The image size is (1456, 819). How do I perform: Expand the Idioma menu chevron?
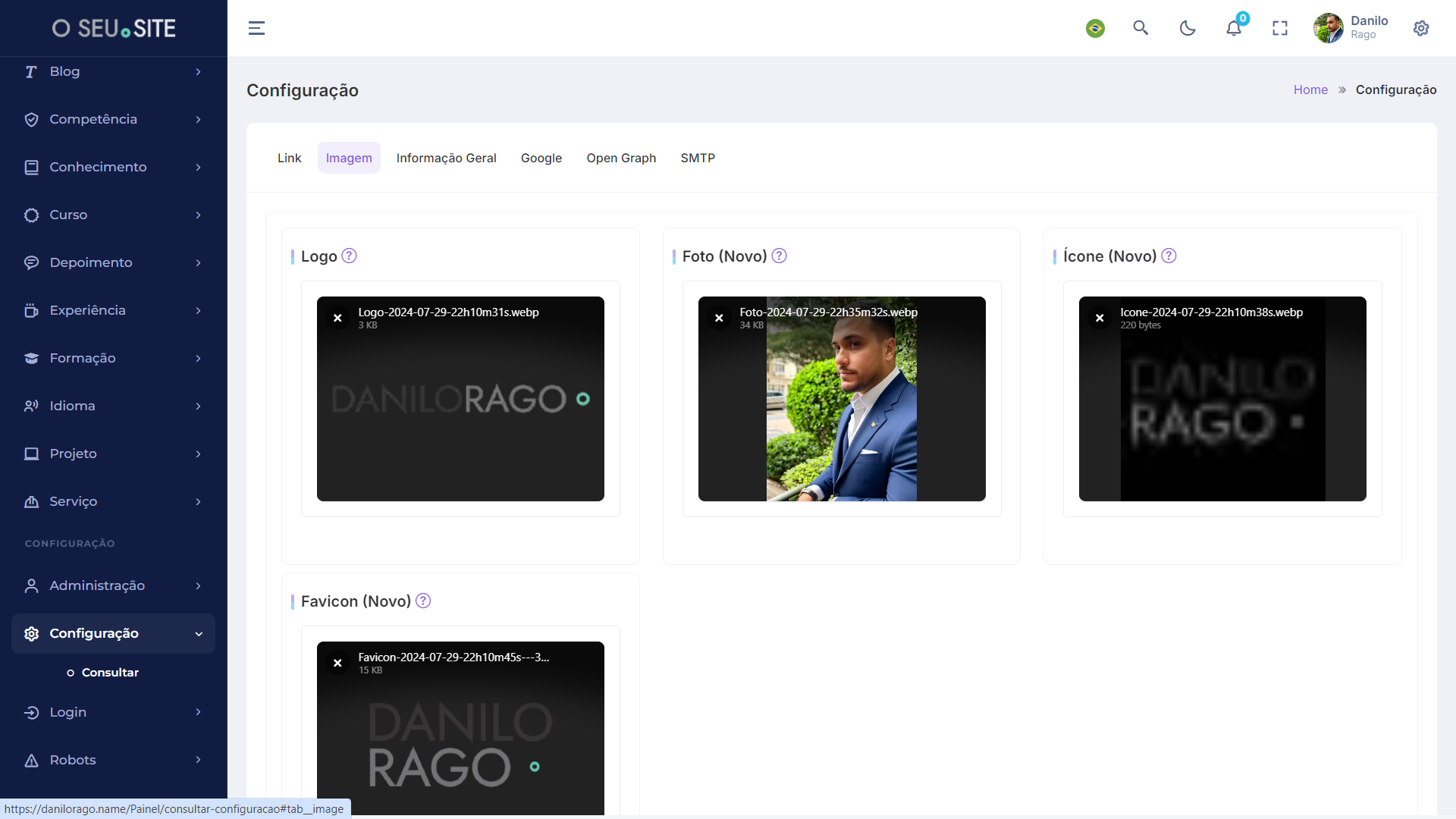point(198,406)
